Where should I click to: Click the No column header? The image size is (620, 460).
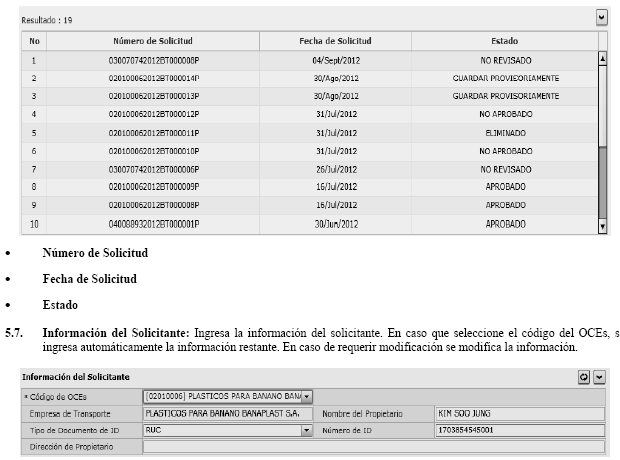(x=34, y=41)
